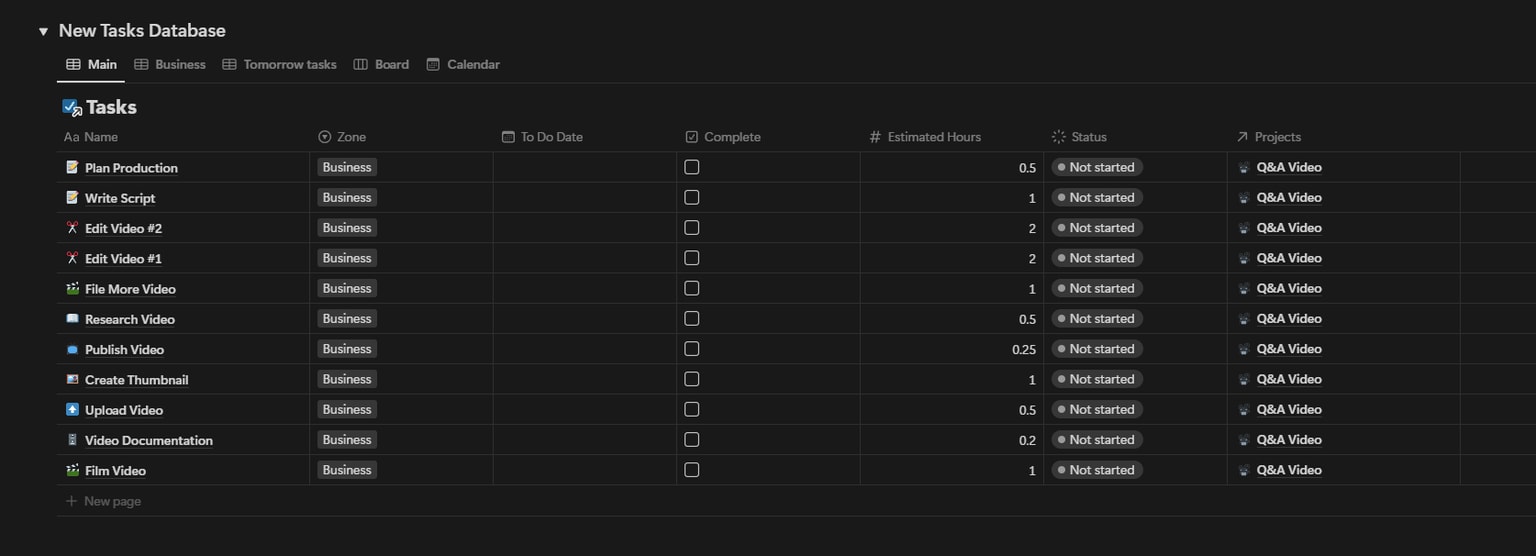This screenshot has height=556, width=1536.
Task: Tick the Complete checkbox for Edit Video #2
Action: tap(692, 228)
